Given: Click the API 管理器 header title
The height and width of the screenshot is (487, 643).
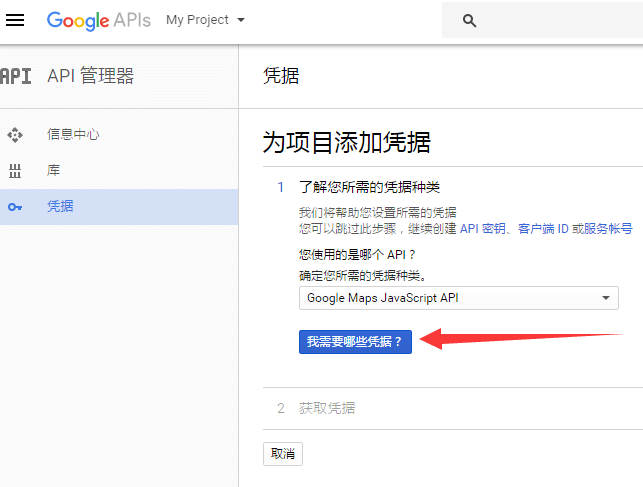Looking at the screenshot, I should point(91,76).
